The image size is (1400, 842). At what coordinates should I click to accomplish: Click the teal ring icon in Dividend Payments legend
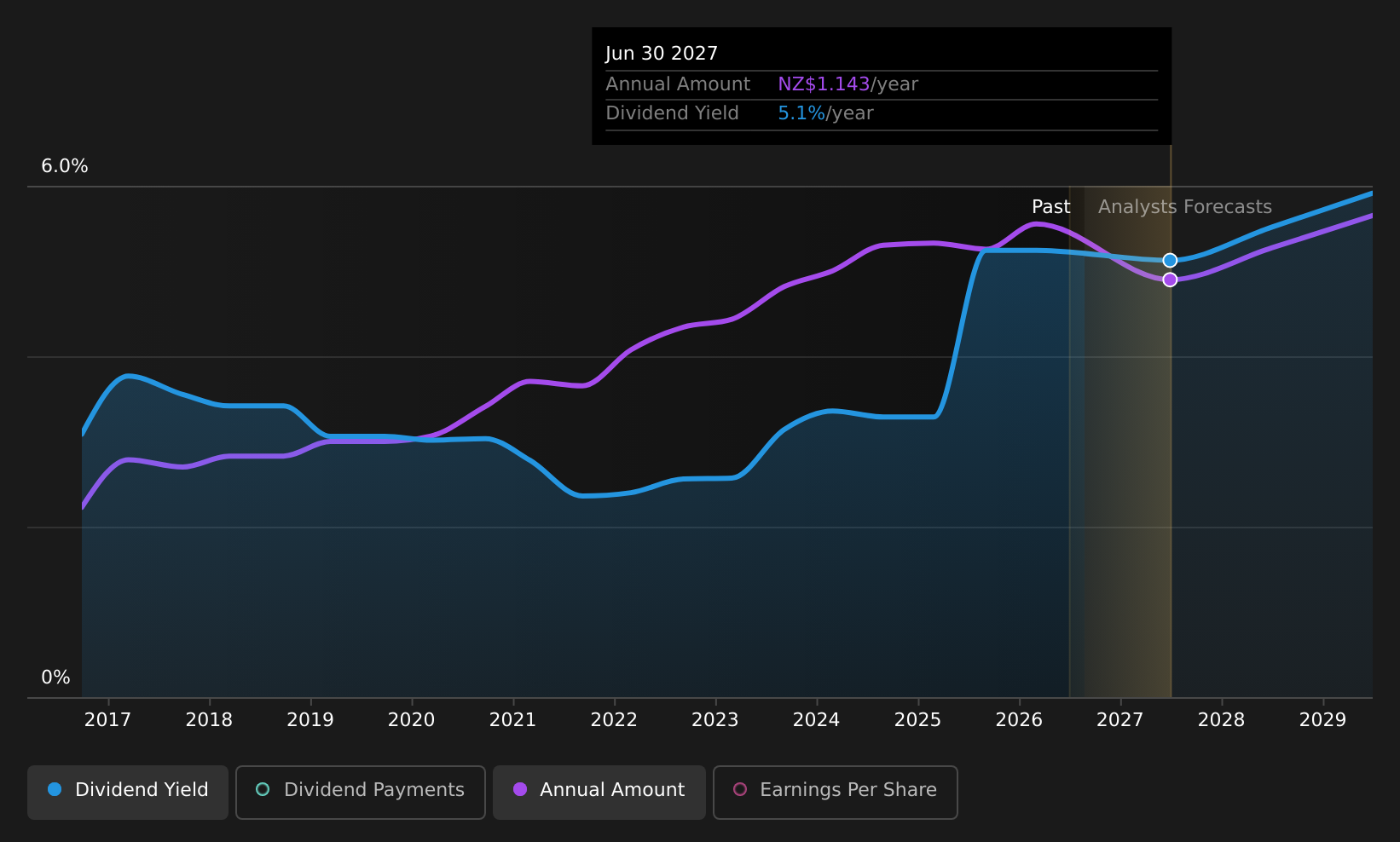point(263,789)
